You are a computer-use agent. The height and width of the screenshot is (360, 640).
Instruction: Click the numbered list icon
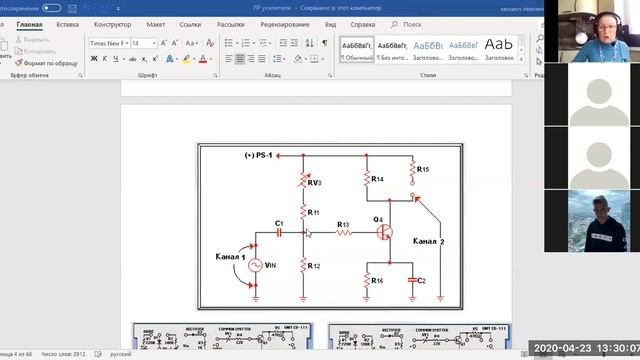point(245,43)
